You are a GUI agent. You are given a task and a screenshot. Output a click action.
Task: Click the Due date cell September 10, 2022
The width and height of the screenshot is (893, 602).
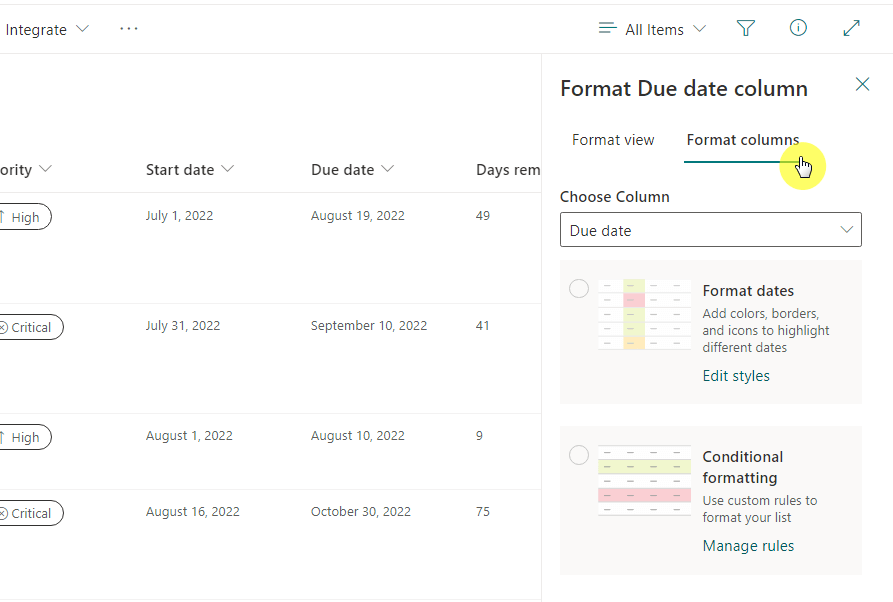coord(368,326)
